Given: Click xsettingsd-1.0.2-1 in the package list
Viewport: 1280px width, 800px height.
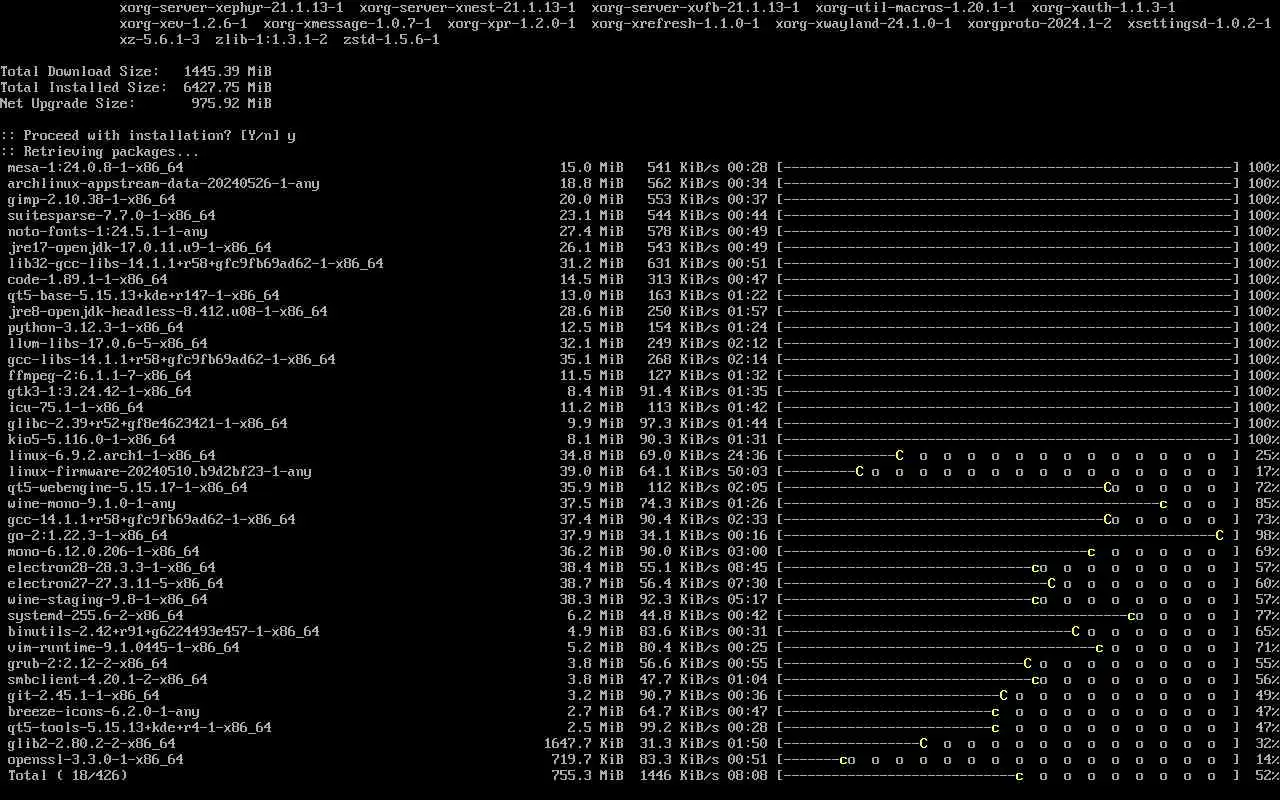Looking at the screenshot, I should (x=1199, y=24).
